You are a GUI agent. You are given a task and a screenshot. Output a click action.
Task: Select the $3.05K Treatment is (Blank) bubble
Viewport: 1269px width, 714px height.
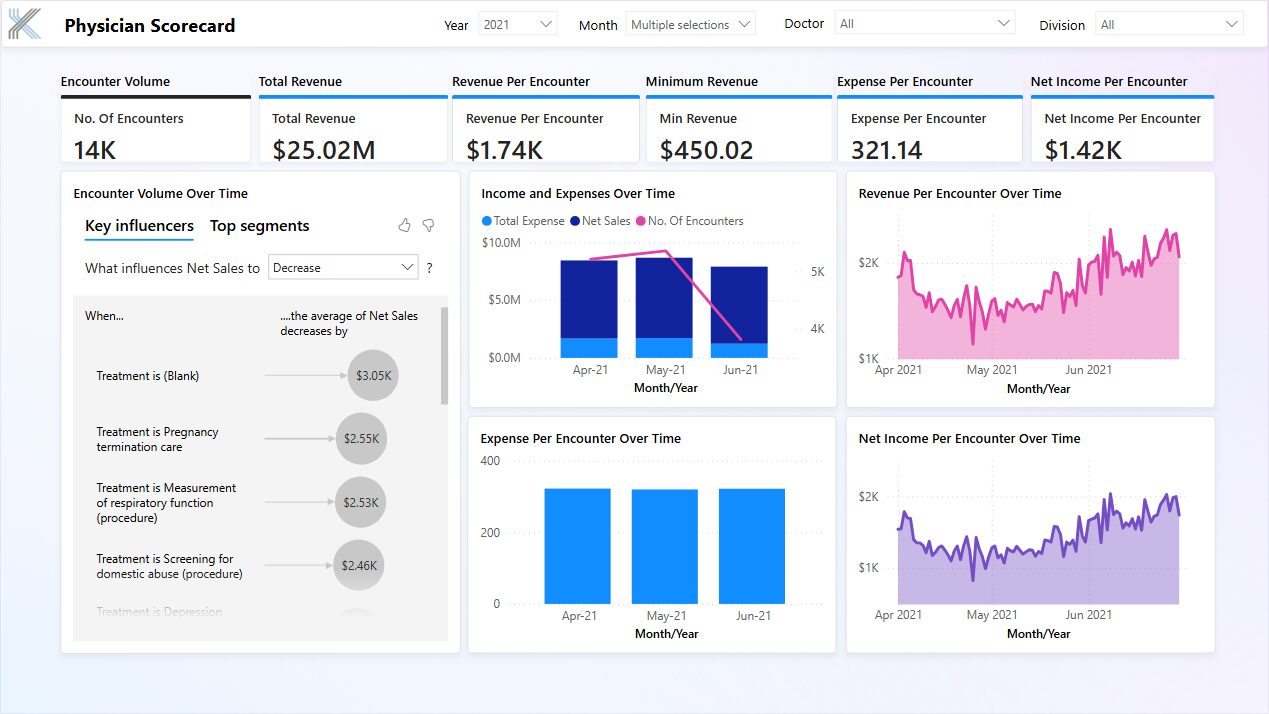pyautogui.click(x=373, y=376)
